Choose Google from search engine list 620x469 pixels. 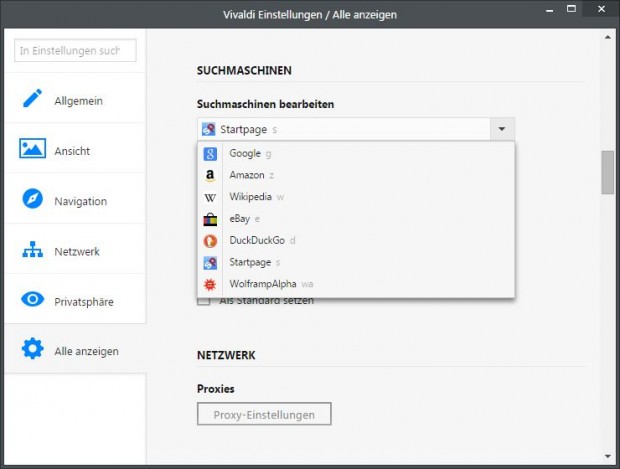[356, 153]
